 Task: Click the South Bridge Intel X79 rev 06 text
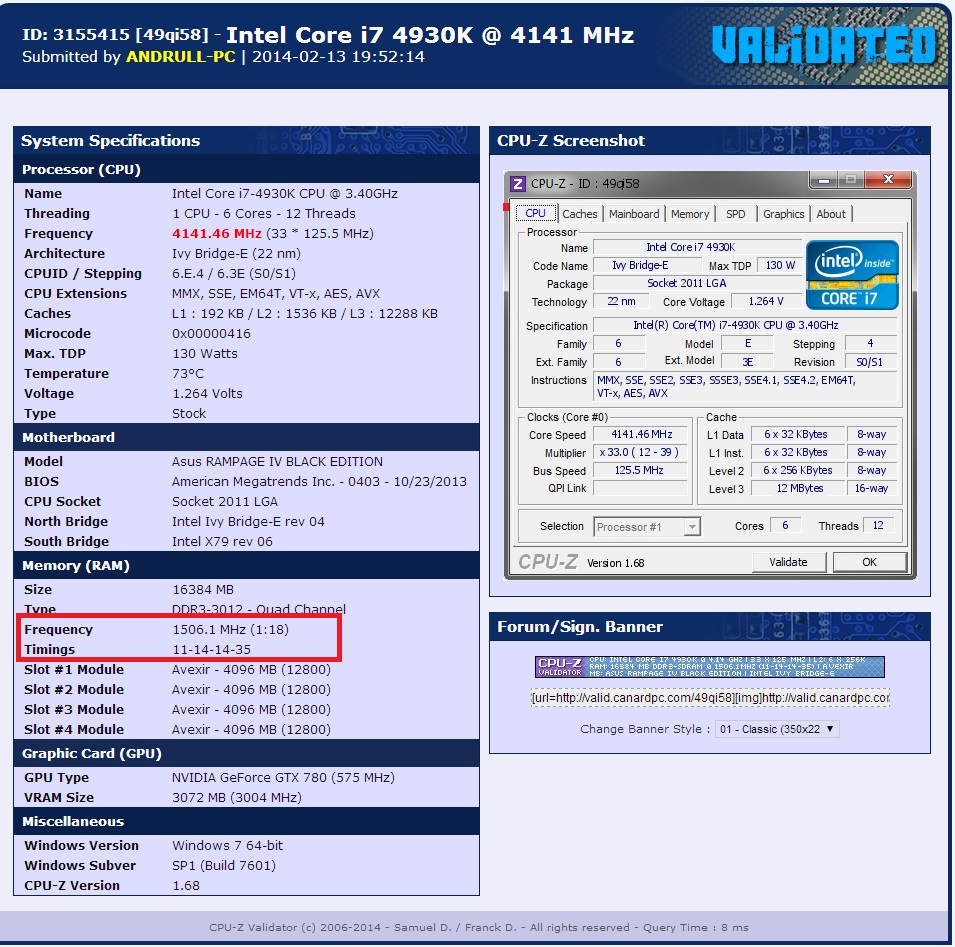222,542
